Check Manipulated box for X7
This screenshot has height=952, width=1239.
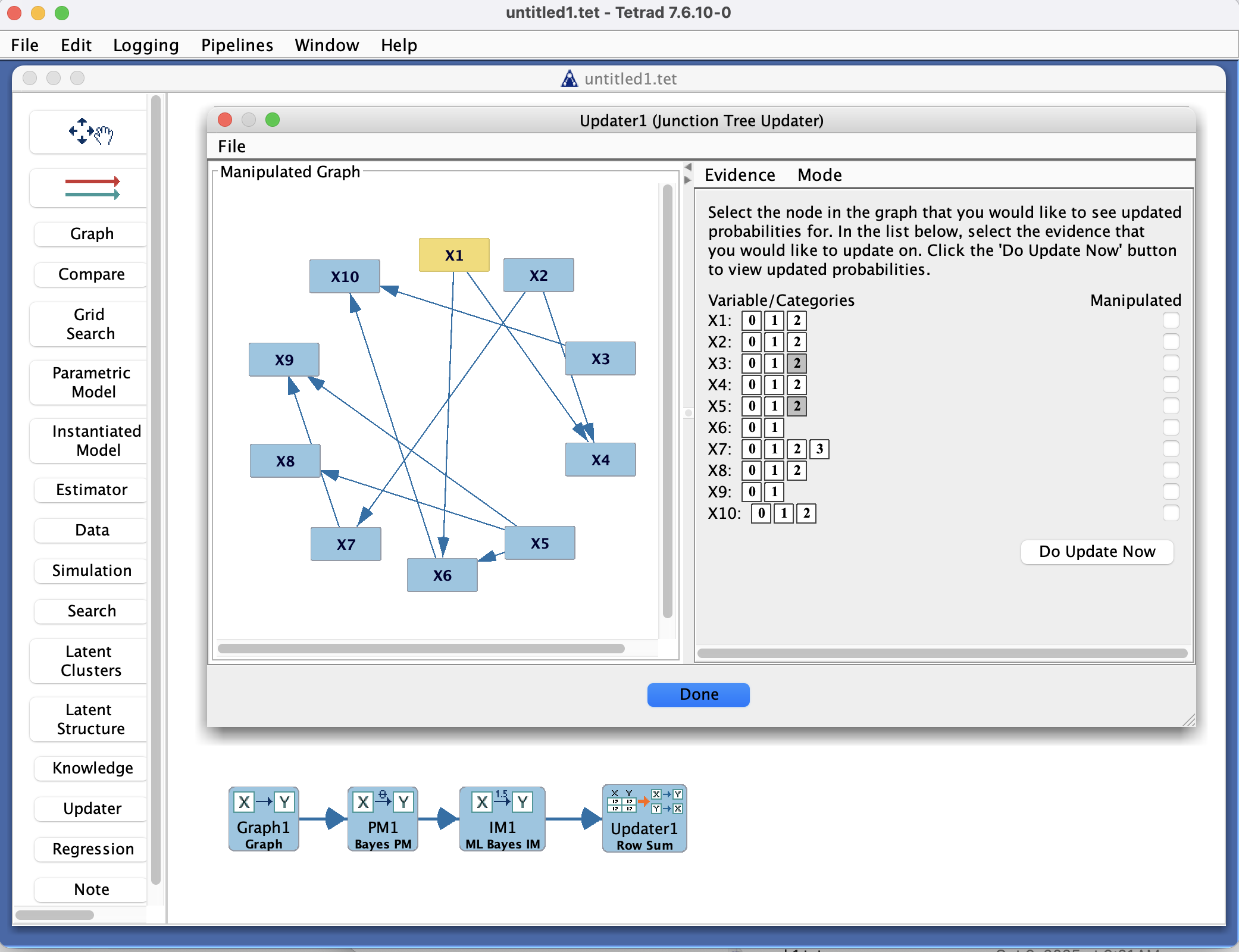point(1171,449)
